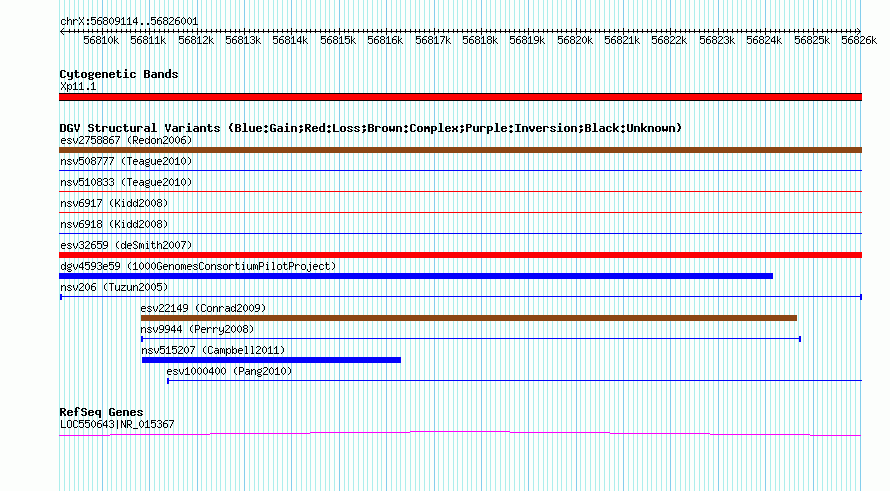Open the RefSeq Genes track heading

point(101,412)
